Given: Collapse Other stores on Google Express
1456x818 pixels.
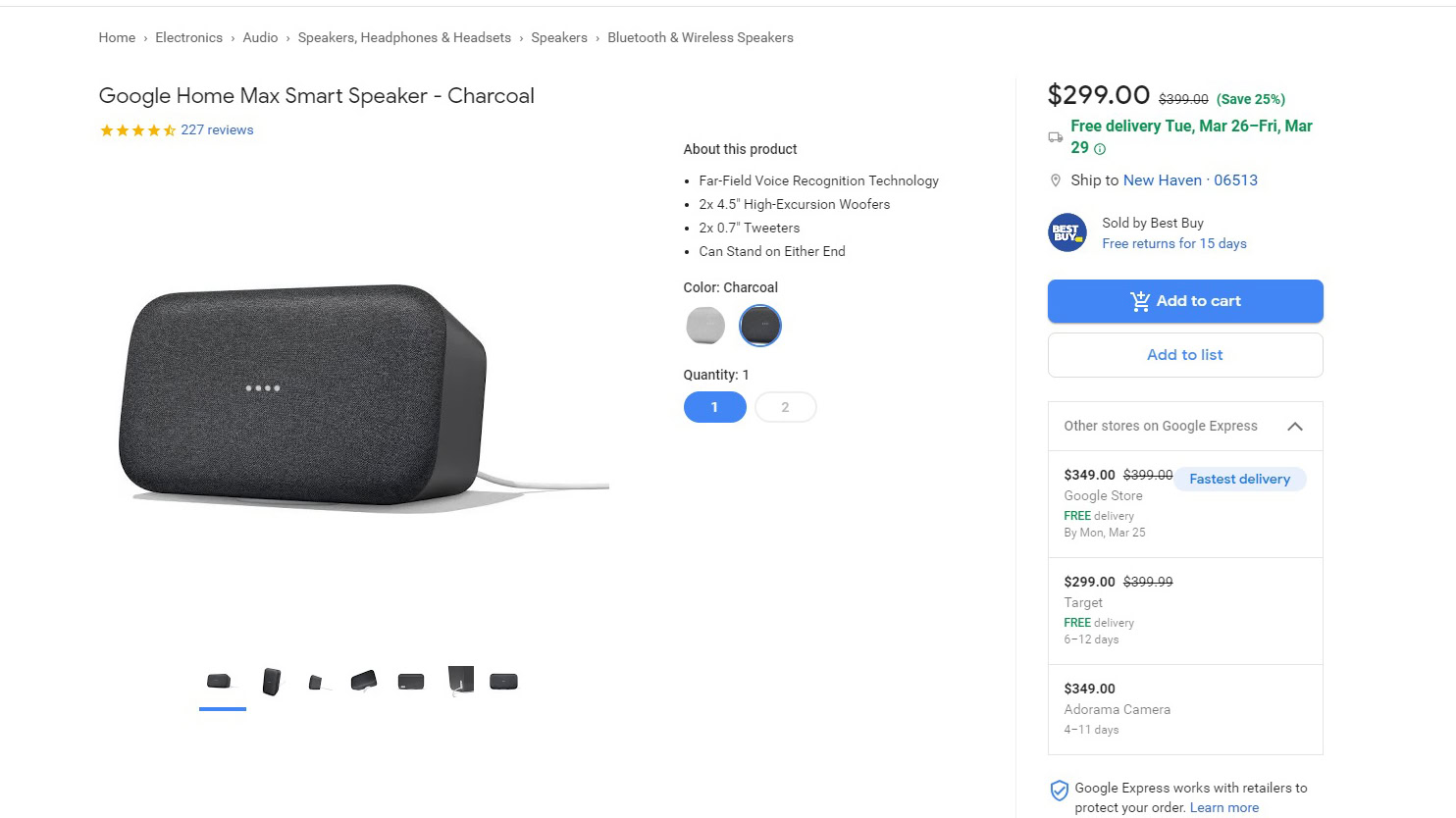Looking at the screenshot, I should coord(1295,426).
